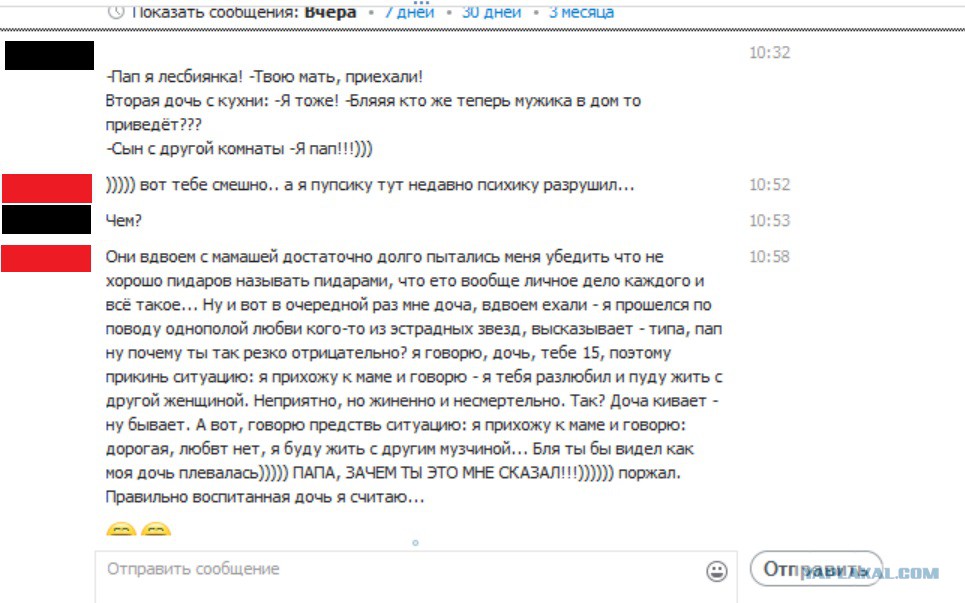Click the clock icon beside Показать сообщения
965x603 pixels.
[116, 12]
